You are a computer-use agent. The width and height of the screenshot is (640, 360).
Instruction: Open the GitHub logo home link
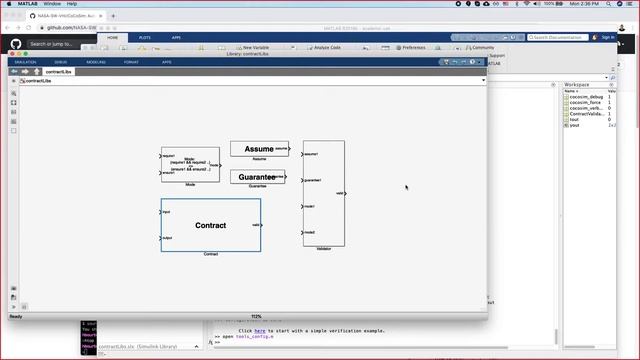pos(16,44)
